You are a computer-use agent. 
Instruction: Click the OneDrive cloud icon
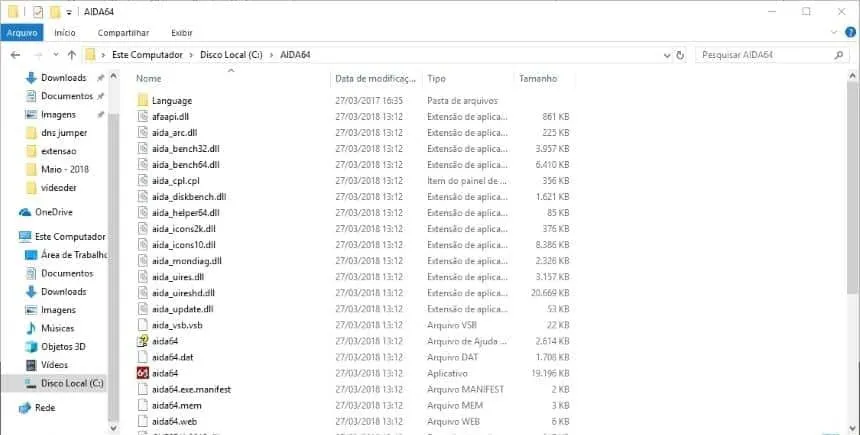click(x=25, y=212)
